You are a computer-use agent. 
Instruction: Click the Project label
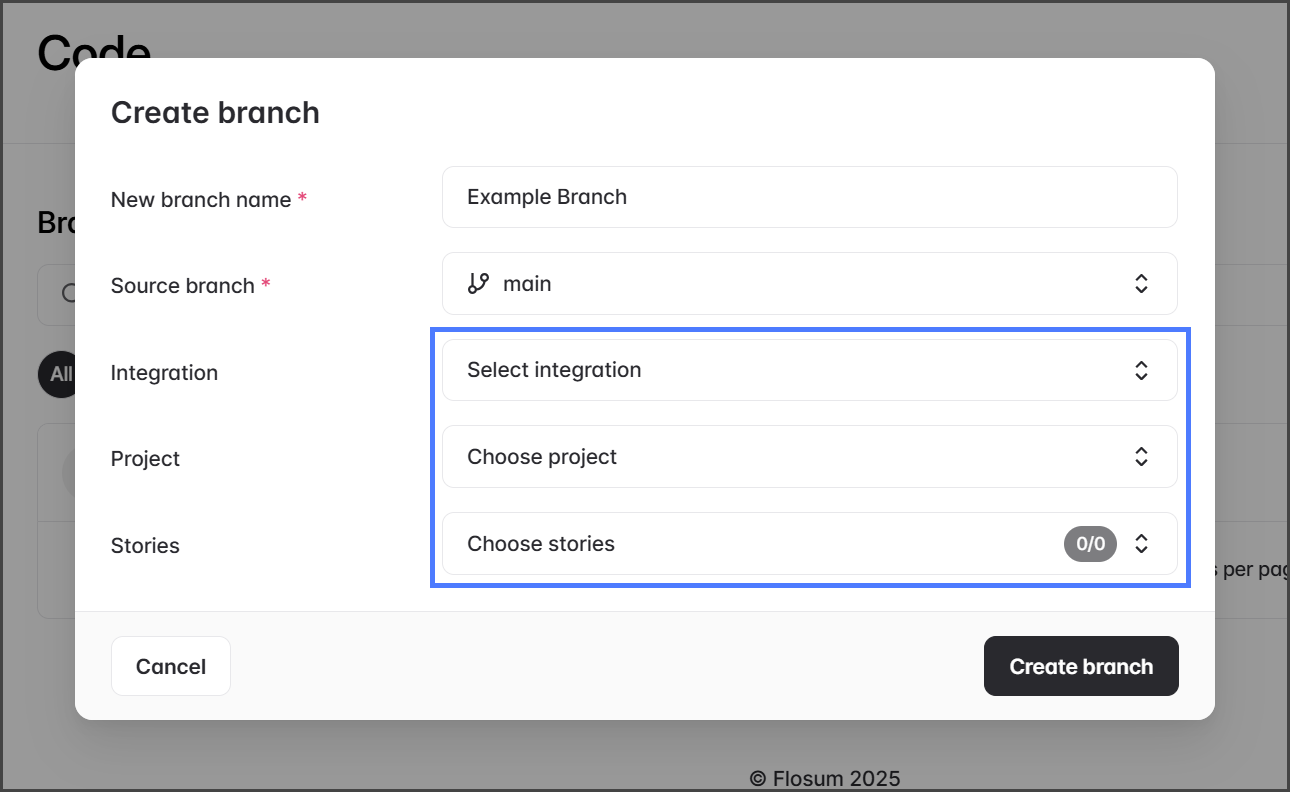tap(145, 459)
